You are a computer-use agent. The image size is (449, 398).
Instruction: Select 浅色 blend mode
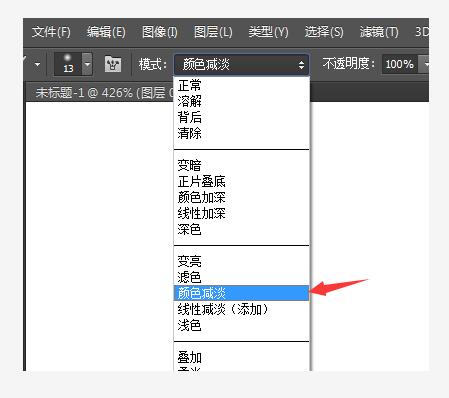pos(242,325)
